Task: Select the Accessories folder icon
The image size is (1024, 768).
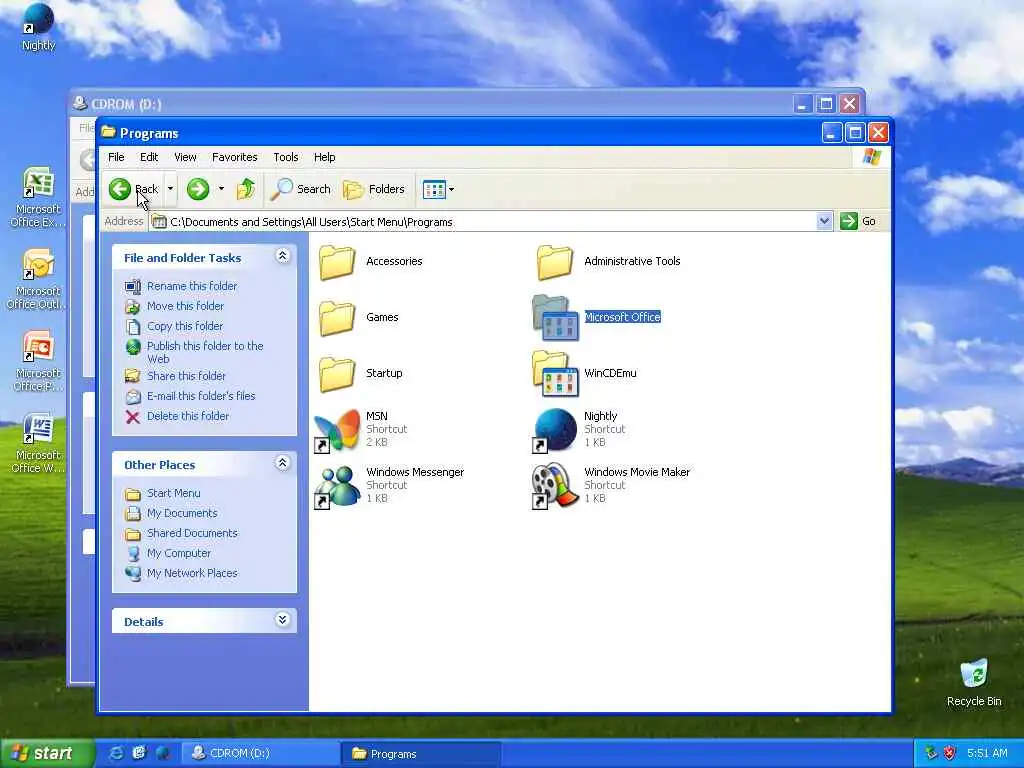Action: pyautogui.click(x=337, y=263)
